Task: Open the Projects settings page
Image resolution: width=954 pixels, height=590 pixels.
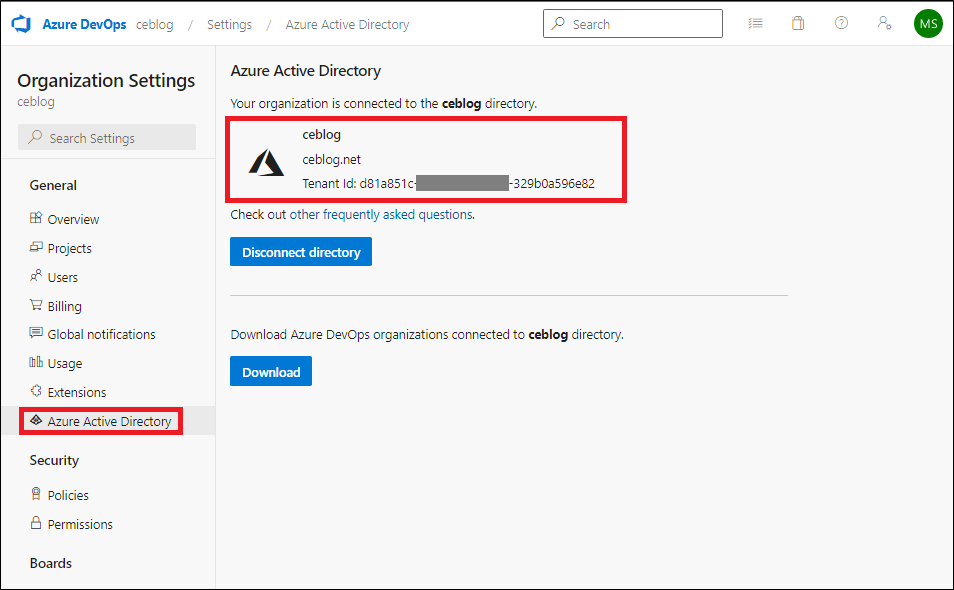Action: tap(69, 248)
